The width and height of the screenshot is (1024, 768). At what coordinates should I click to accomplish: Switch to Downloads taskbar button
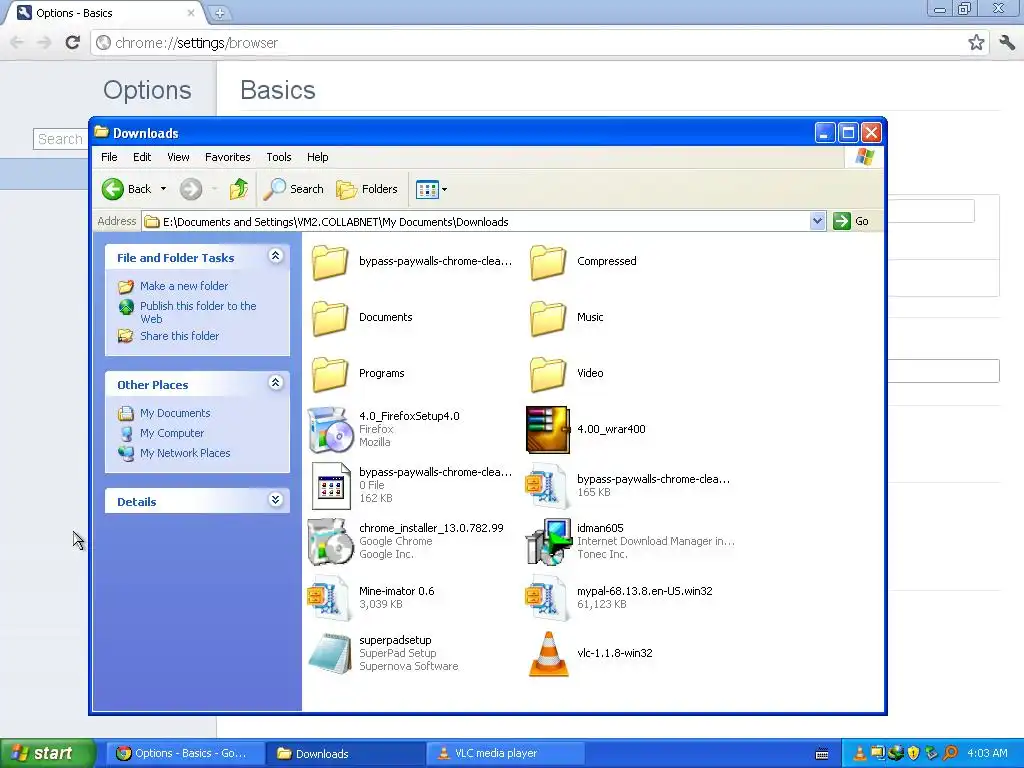pyautogui.click(x=345, y=754)
